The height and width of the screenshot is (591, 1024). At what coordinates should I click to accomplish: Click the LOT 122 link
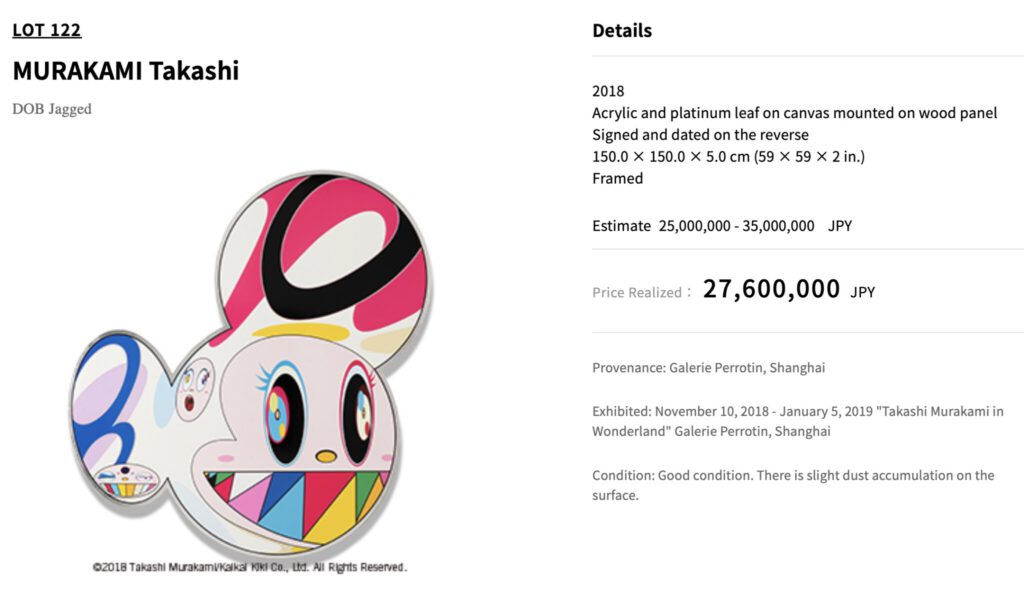tap(46, 30)
